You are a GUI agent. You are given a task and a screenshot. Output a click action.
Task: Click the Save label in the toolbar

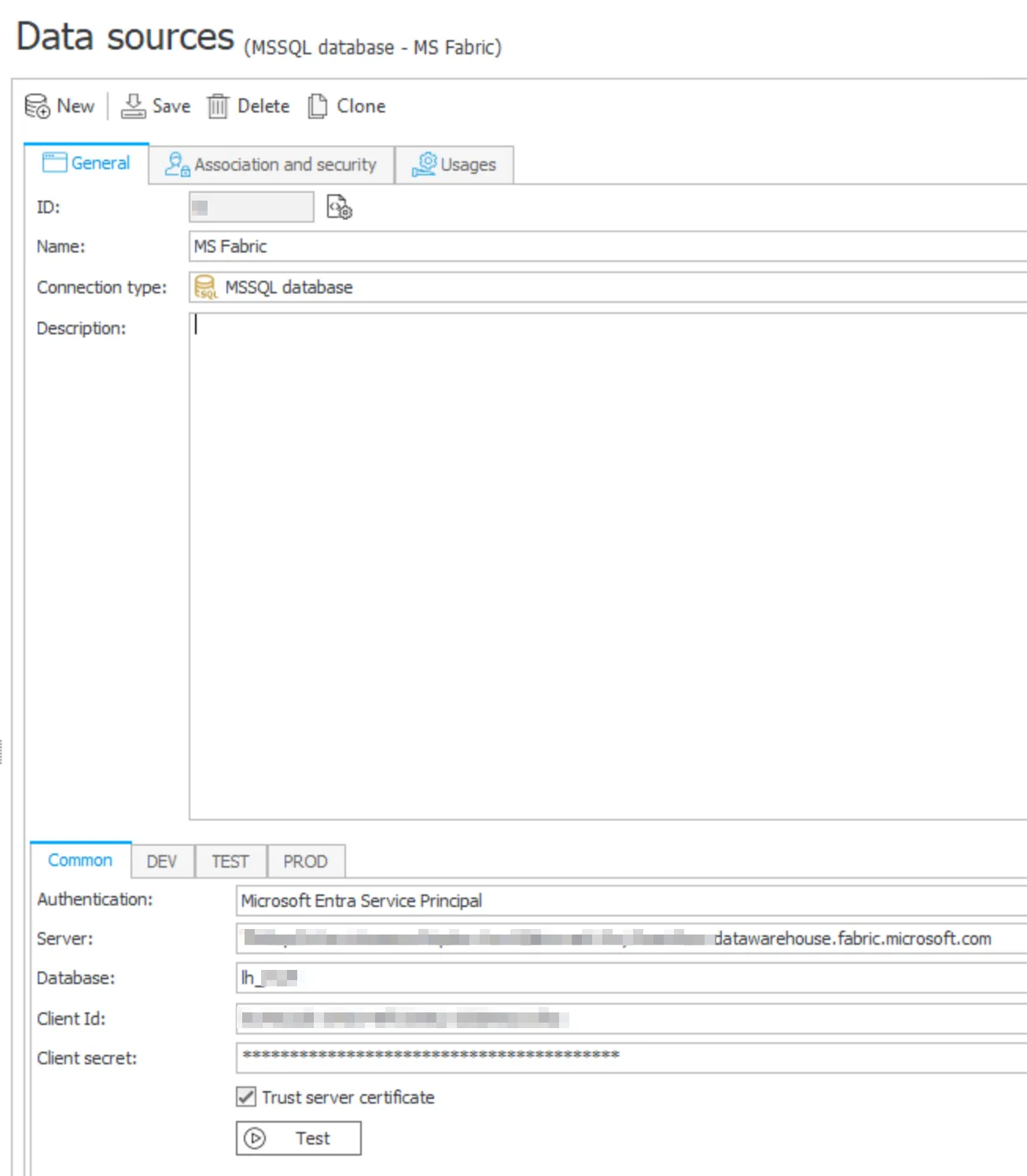click(171, 105)
